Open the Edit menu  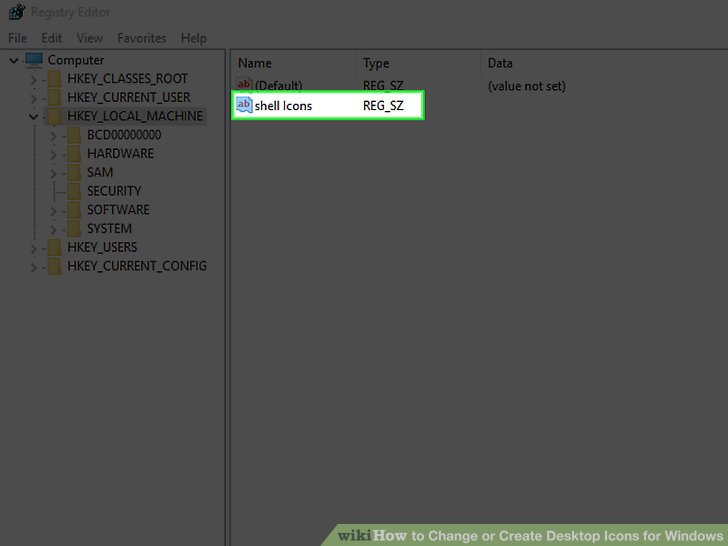click(x=52, y=38)
